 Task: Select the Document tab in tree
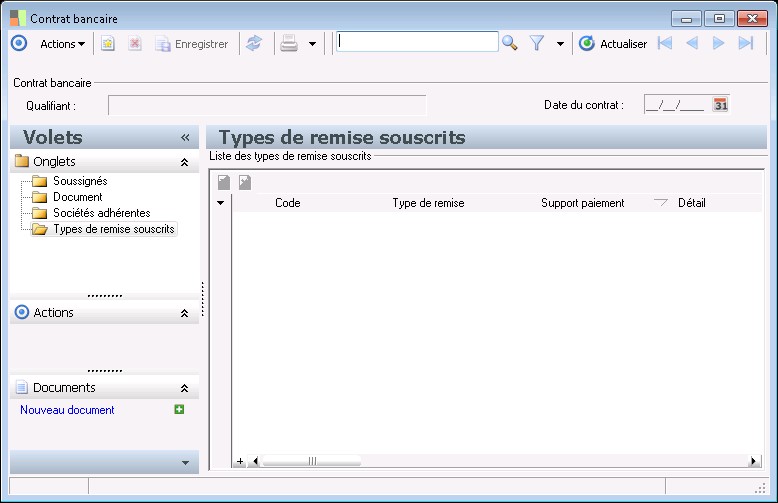[x=77, y=197]
